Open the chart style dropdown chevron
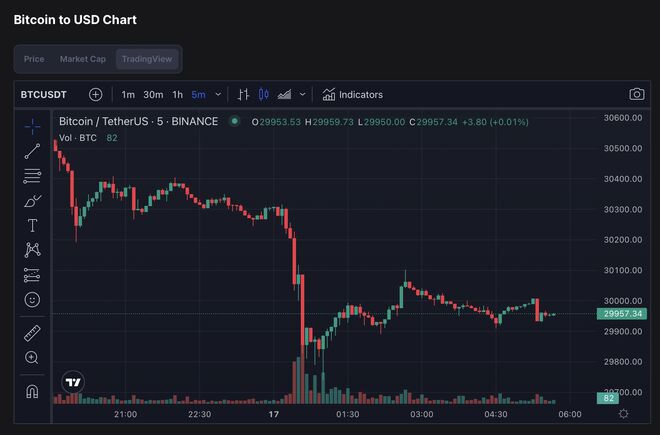The height and width of the screenshot is (435, 660). pos(301,94)
